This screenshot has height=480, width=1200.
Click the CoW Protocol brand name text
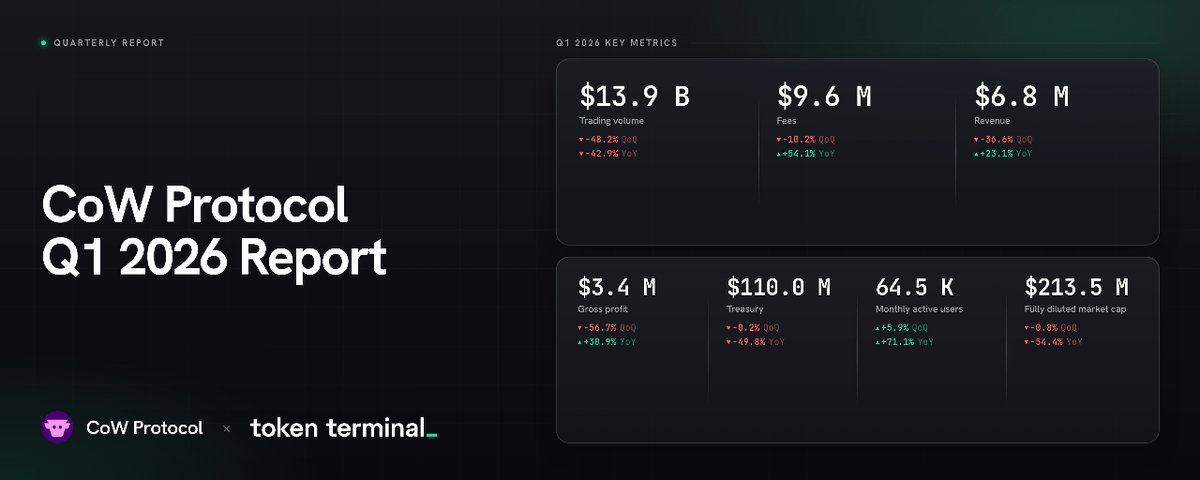point(145,428)
